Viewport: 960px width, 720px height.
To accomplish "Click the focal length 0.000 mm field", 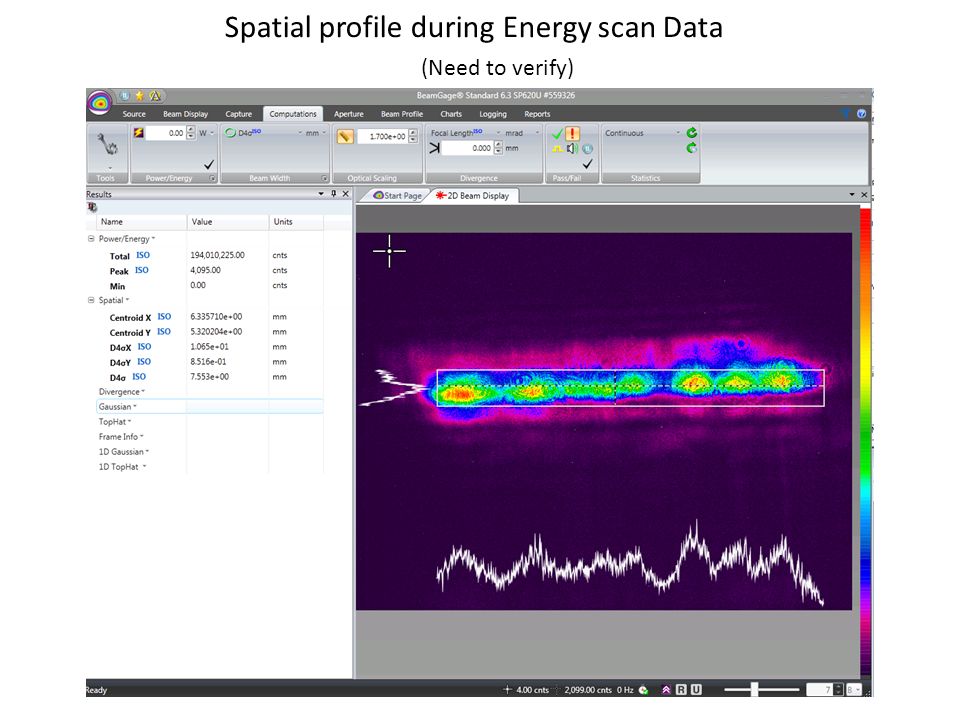I will click(467, 148).
